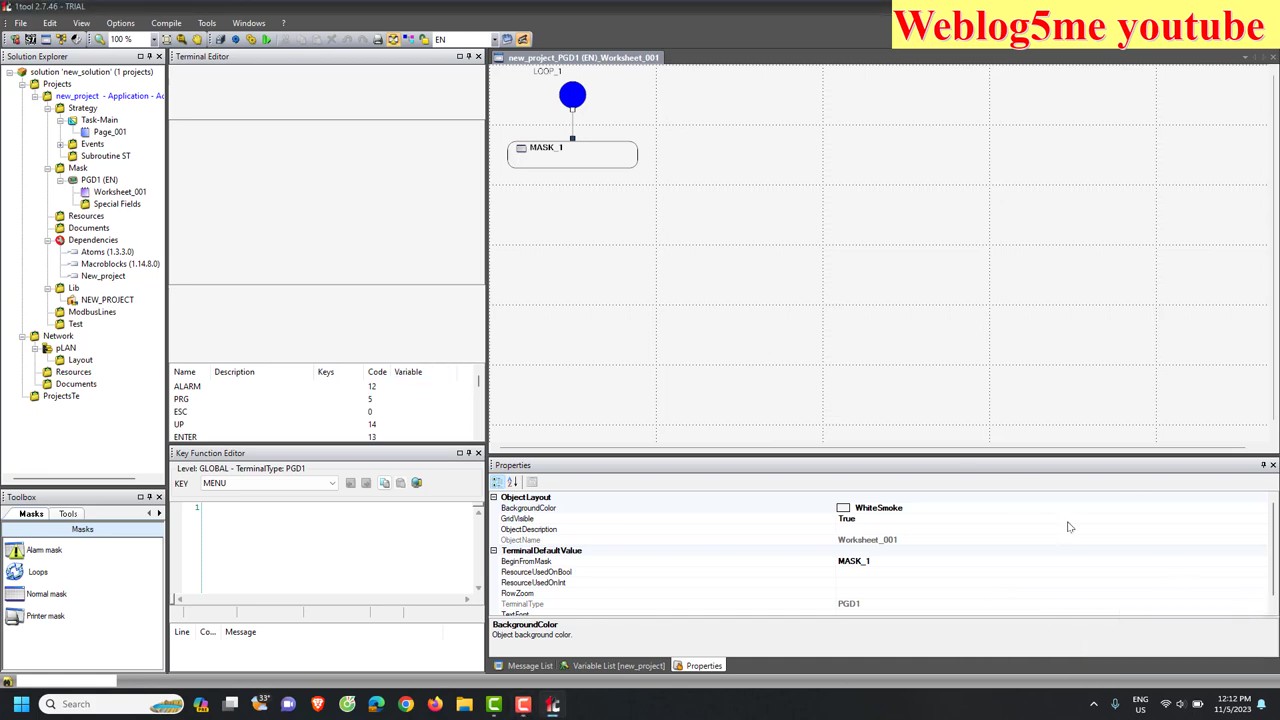Show the Message List panel
Image resolution: width=1280 pixels, height=720 pixels.
click(x=530, y=665)
